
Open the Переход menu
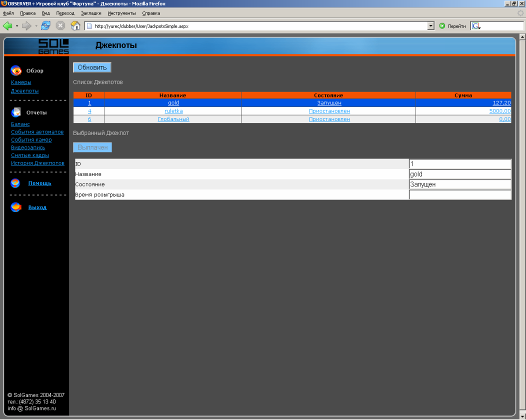[x=65, y=13]
